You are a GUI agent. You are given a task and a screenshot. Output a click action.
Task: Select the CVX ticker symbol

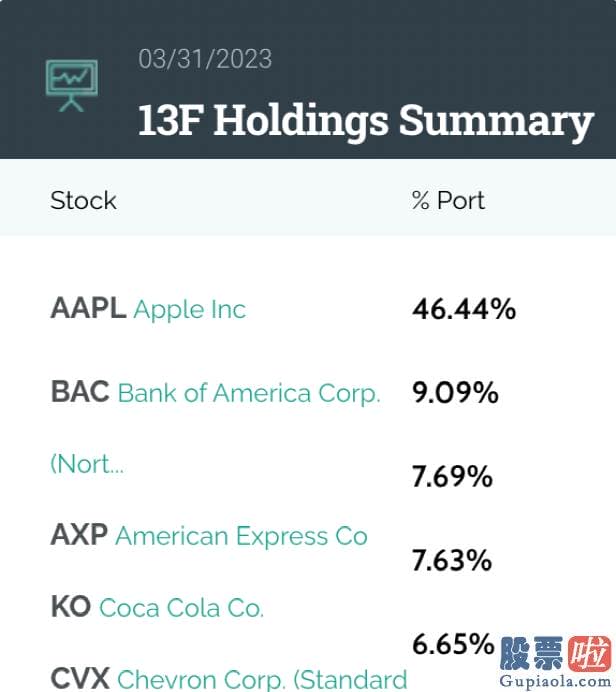pos(80,679)
